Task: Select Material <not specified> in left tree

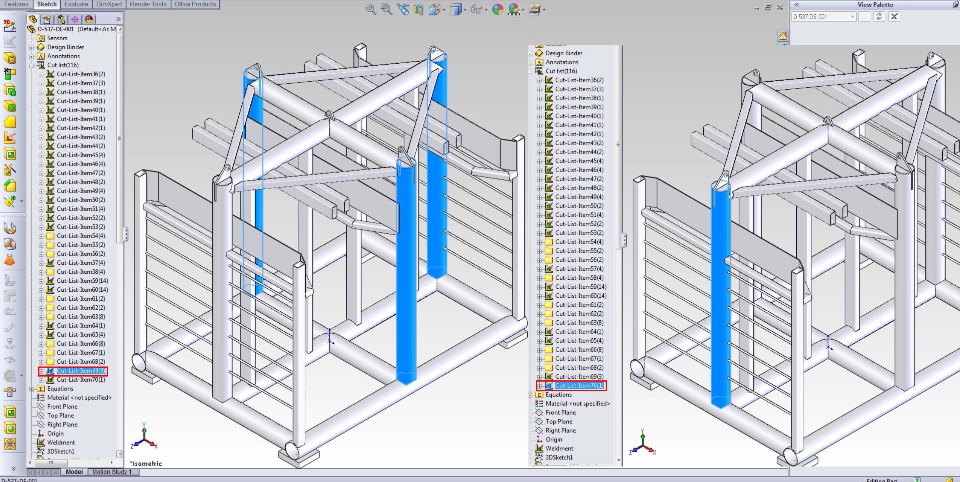Action: pos(80,397)
